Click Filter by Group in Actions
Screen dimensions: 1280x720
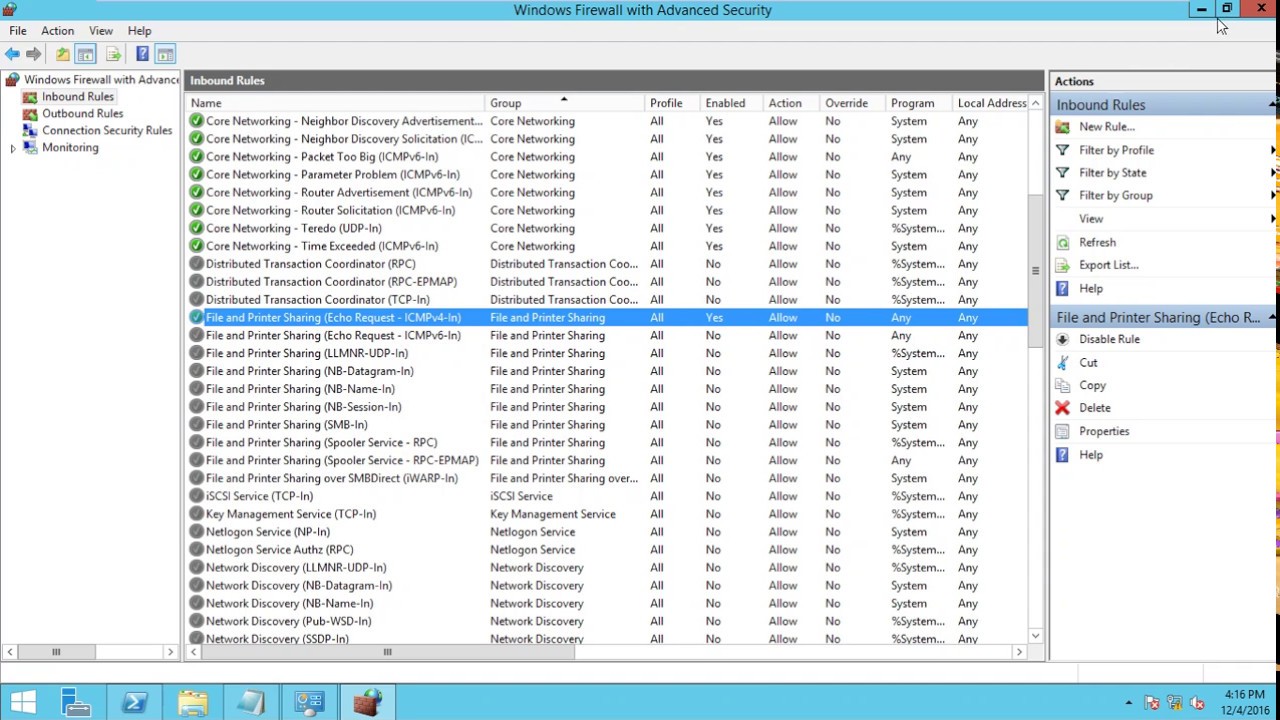[1116, 196]
